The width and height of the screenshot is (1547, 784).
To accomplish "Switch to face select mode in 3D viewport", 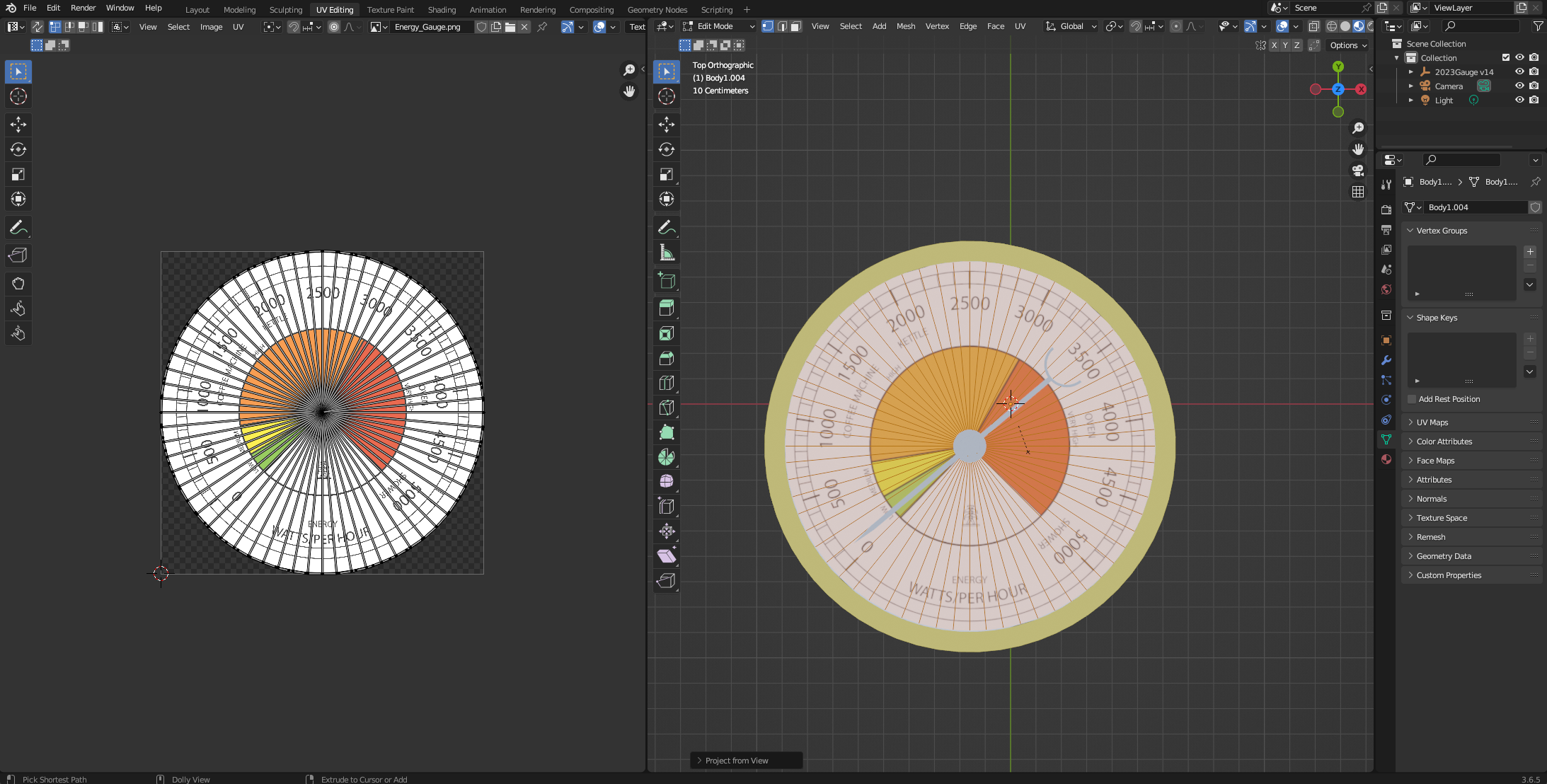I will 795,26.
